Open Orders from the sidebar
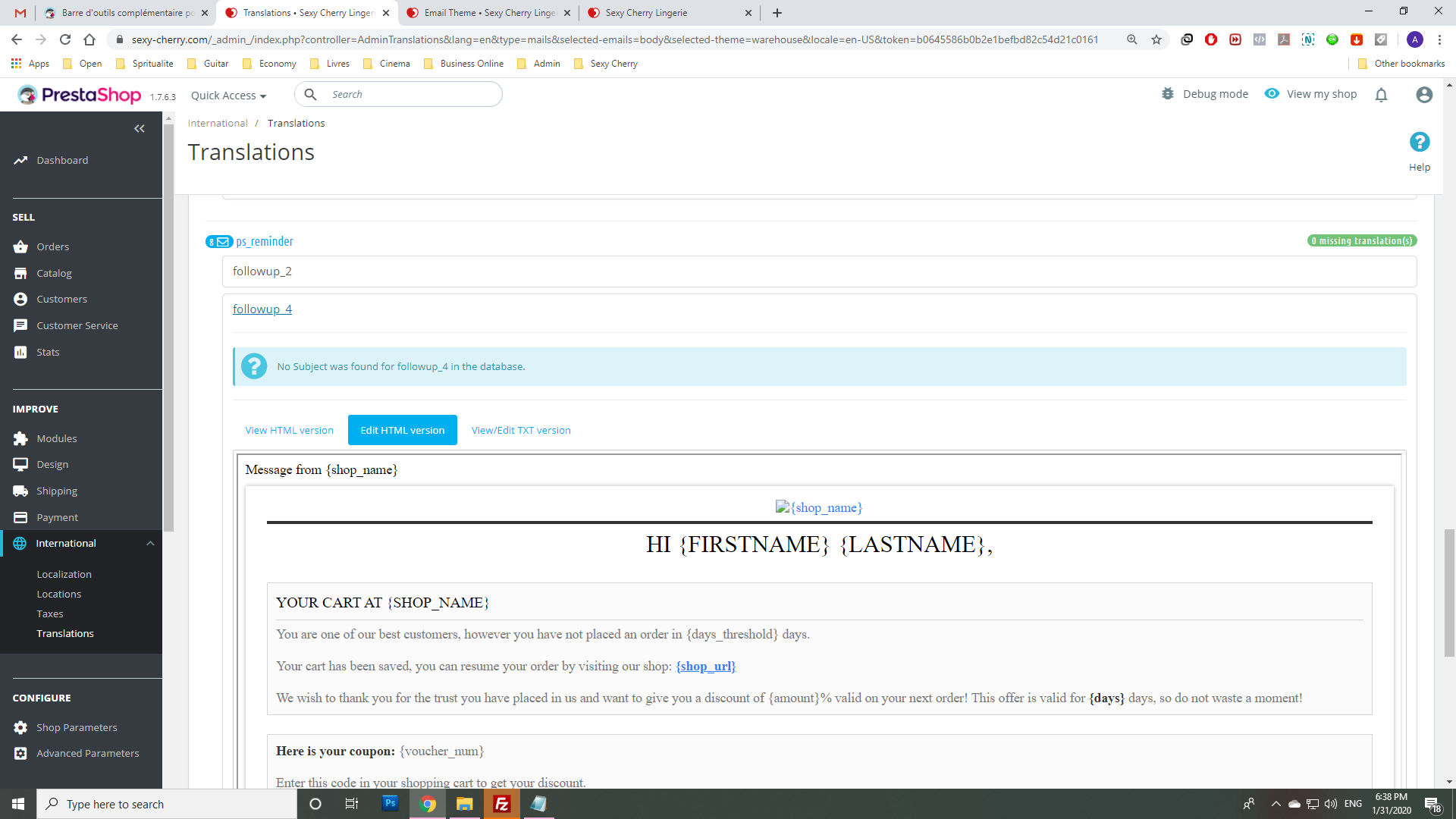 pyautogui.click(x=52, y=246)
